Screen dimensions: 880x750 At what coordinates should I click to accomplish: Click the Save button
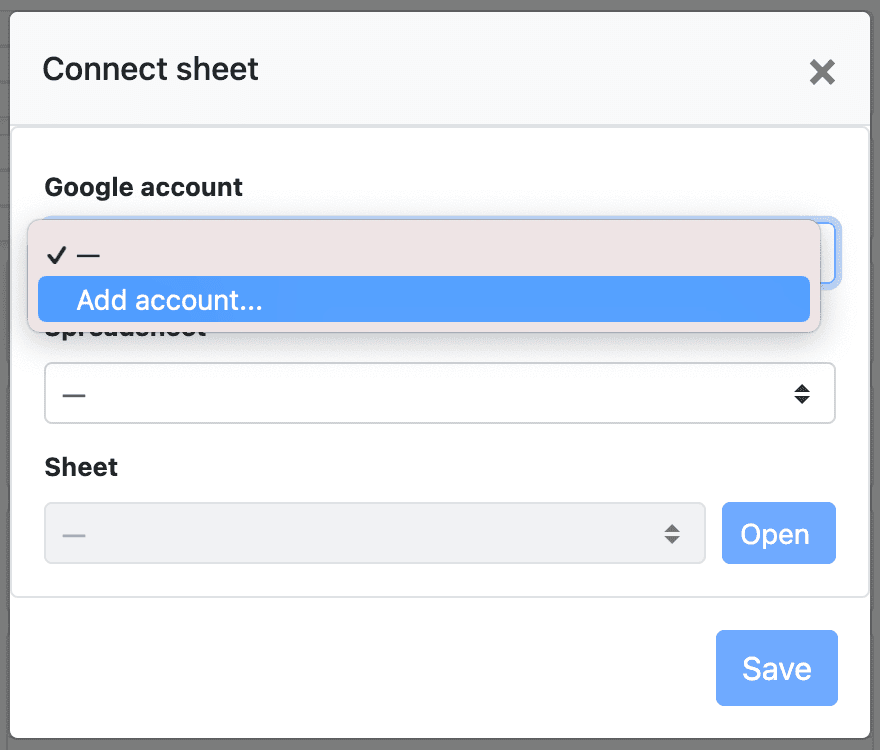776,668
